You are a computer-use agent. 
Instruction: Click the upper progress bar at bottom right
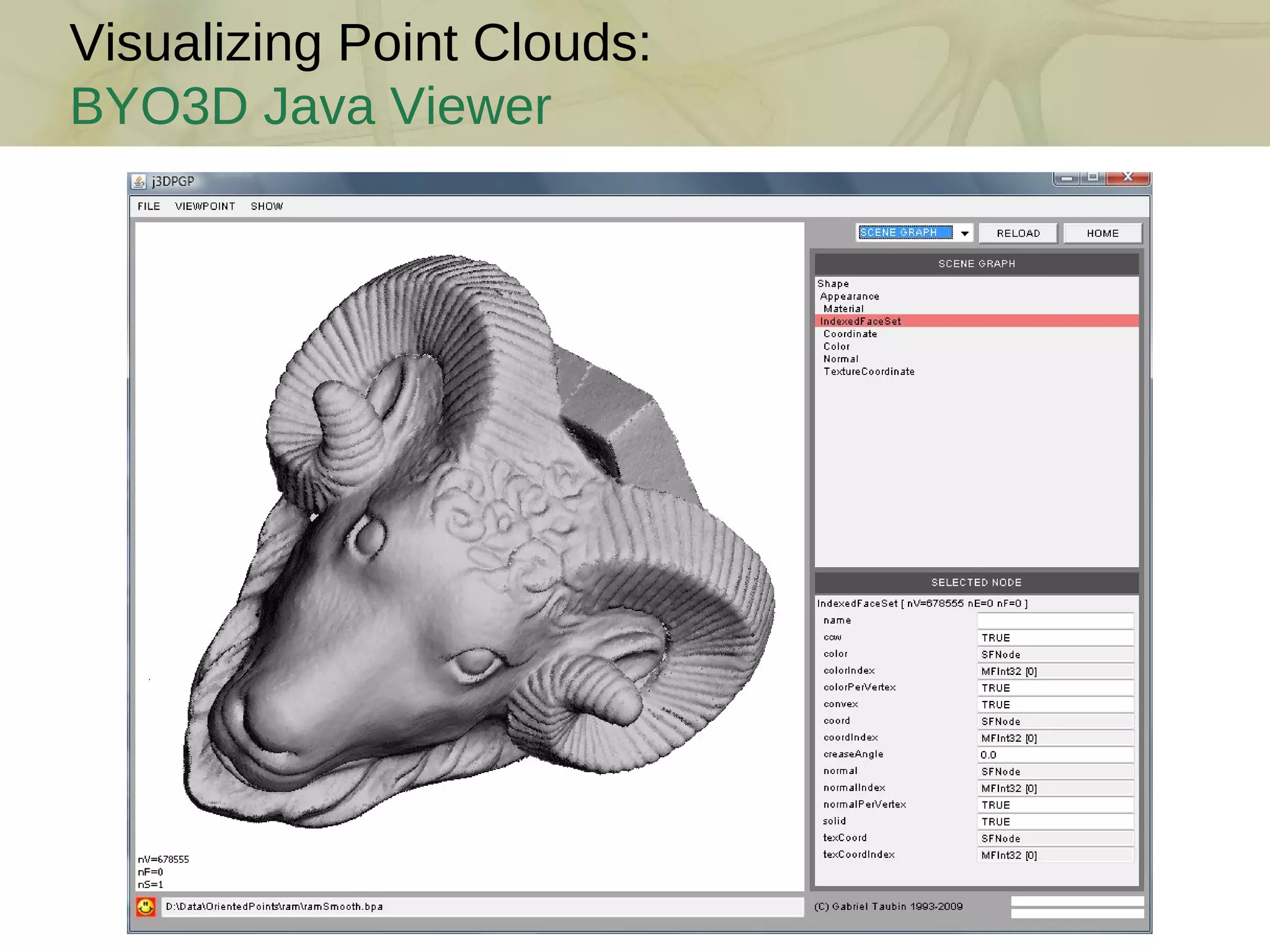click(x=1077, y=901)
